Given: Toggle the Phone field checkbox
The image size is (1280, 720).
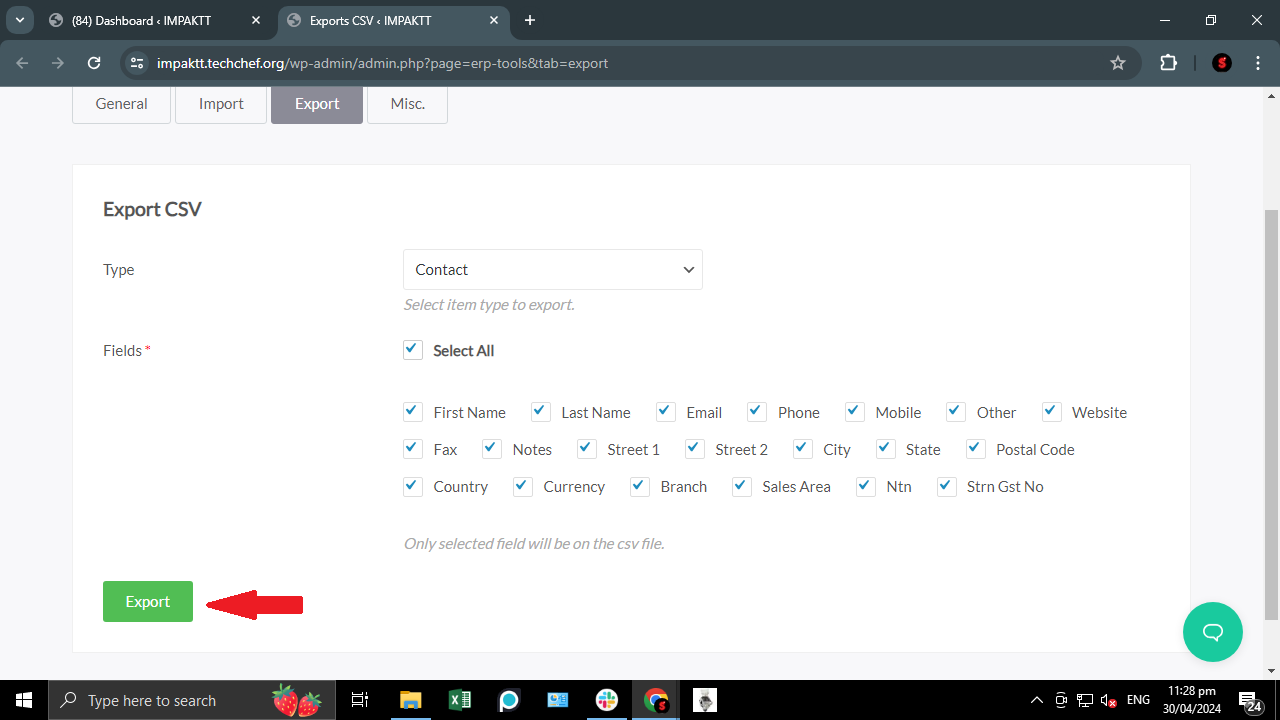Looking at the screenshot, I should click(x=757, y=412).
